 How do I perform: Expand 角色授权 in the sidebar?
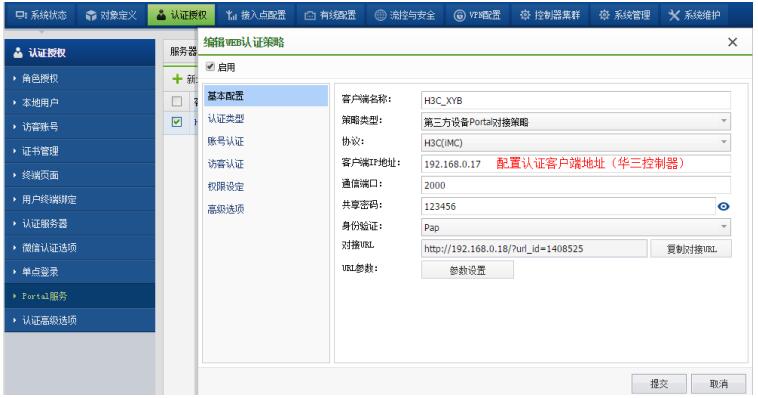[x=80, y=78]
